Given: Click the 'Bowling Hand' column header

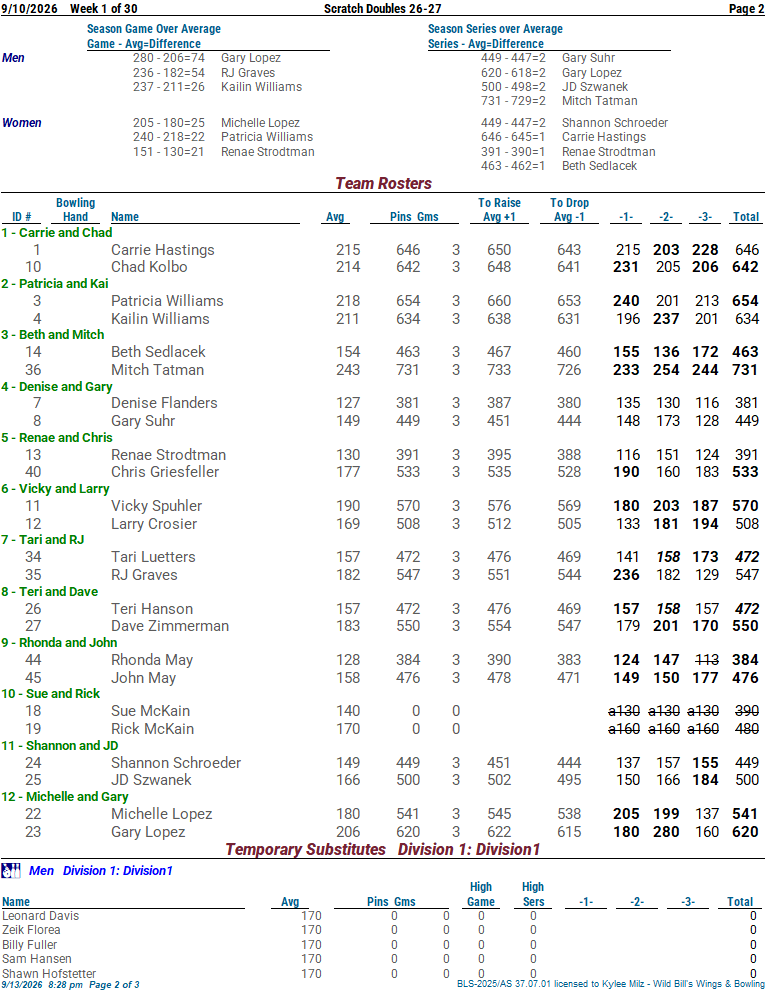Looking at the screenshot, I should [75, 210].
